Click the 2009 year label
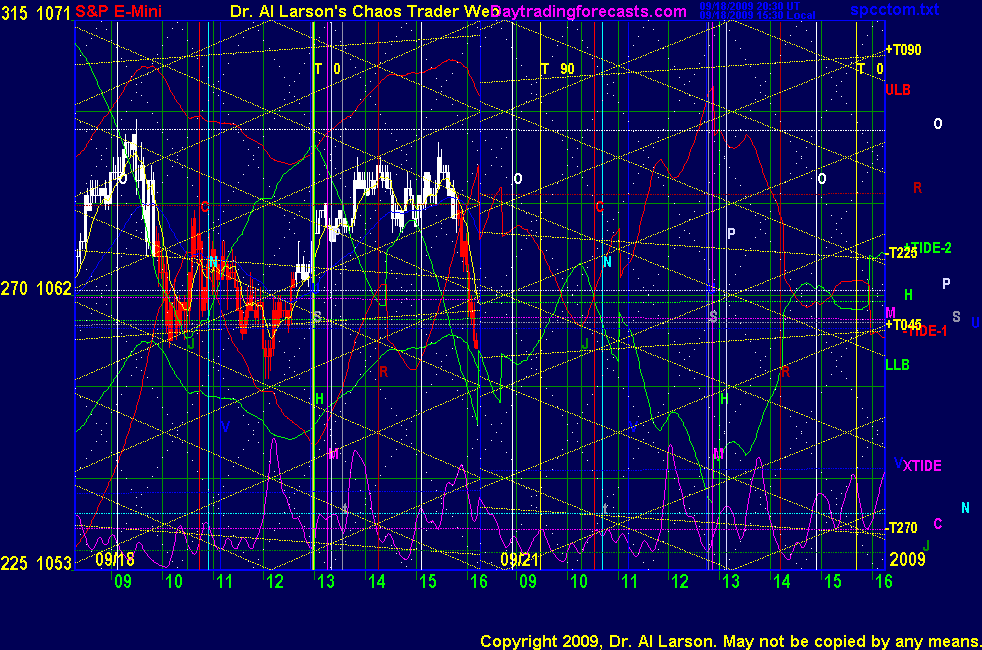The image size is (982, 650). click(x=907, y=559)
